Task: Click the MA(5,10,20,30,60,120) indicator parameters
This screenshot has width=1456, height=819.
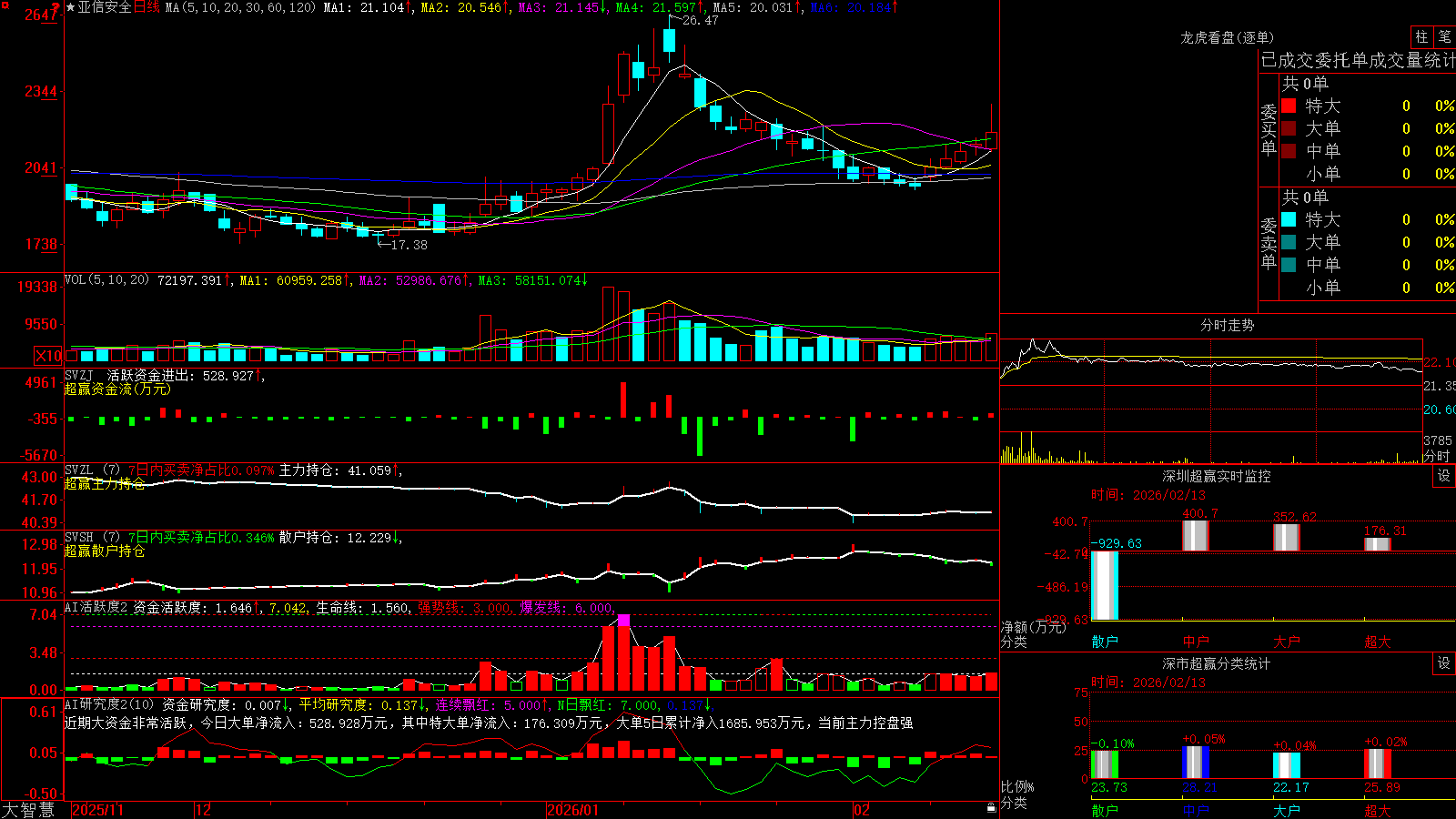Action: click(239, 7)
